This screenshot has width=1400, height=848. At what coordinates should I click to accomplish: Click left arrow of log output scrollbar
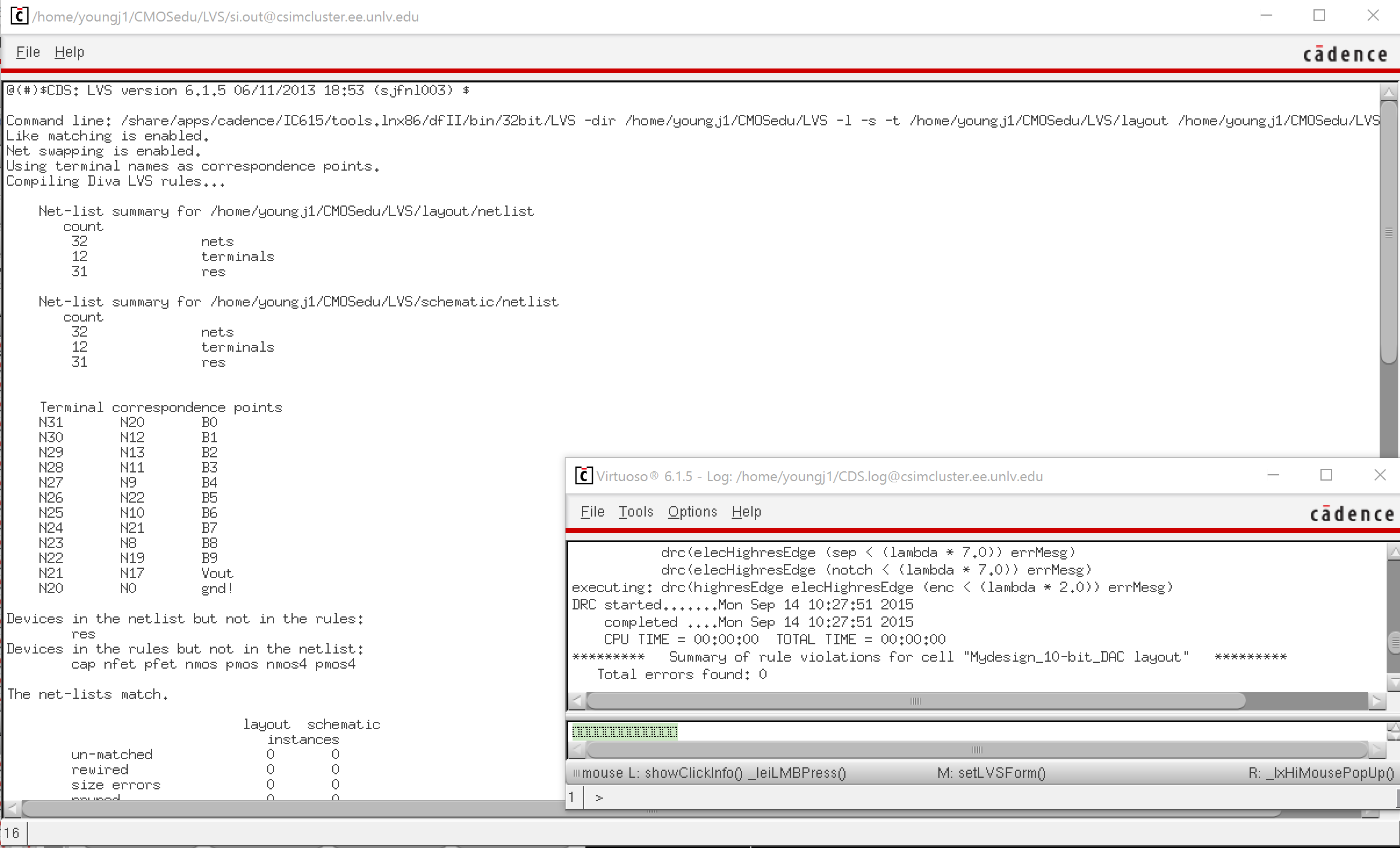click(x=577, y=701)
